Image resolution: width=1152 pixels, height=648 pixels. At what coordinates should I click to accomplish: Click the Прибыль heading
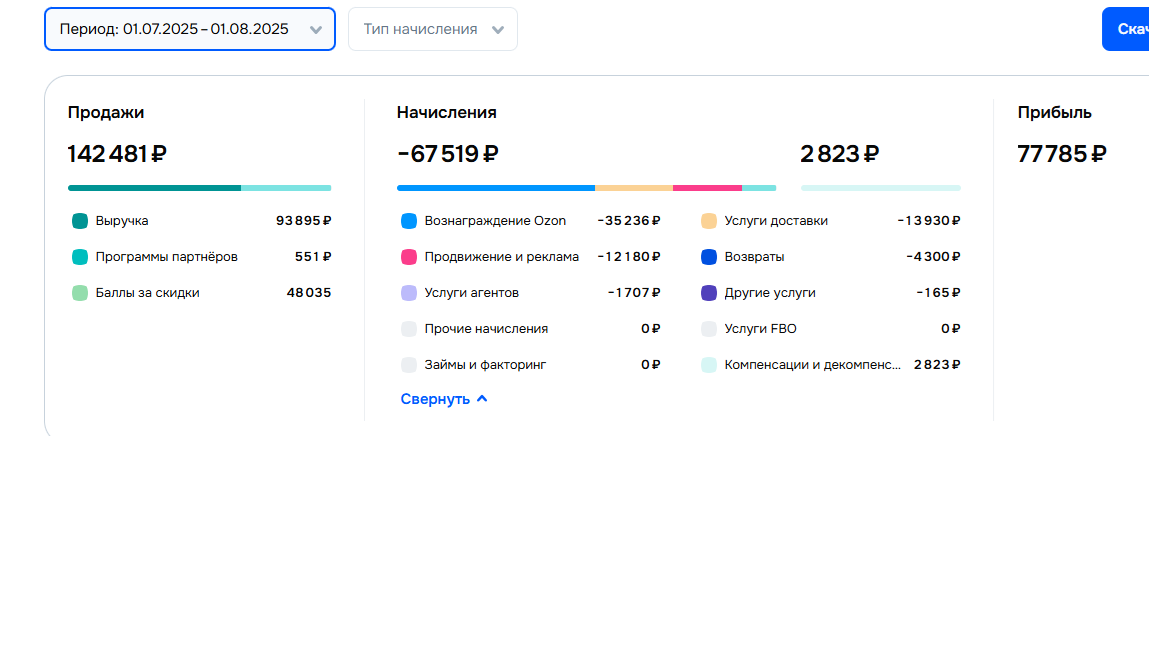[1054, 113]
